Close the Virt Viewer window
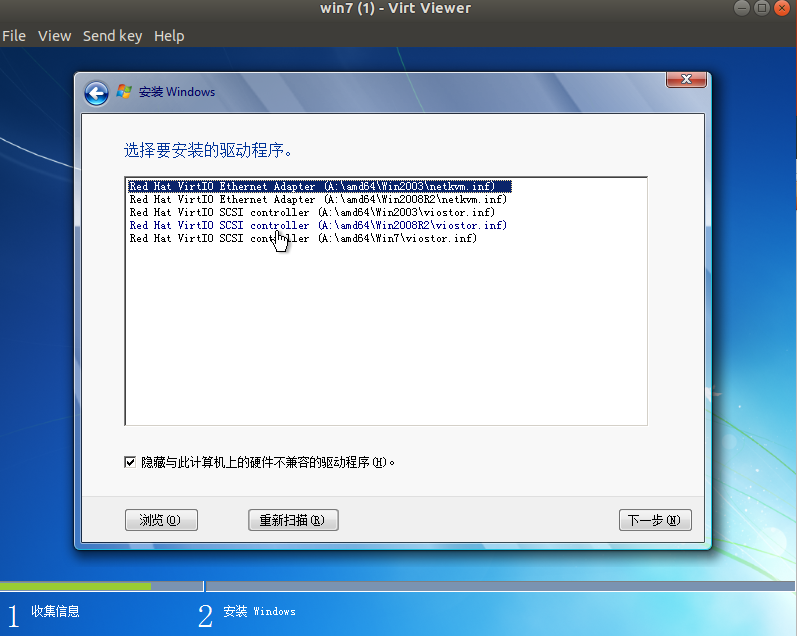 pyautogui.click(x=782, y=9)
